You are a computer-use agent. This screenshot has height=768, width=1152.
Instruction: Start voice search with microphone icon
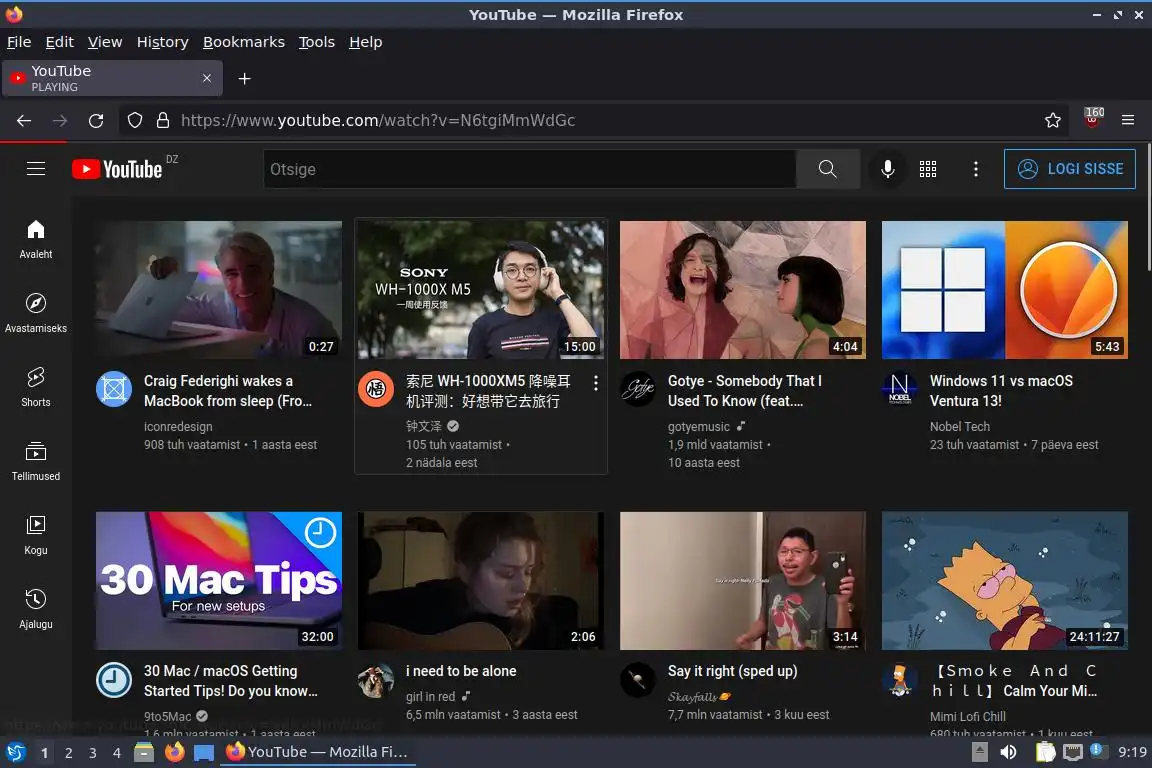click(x=888, y=169)
